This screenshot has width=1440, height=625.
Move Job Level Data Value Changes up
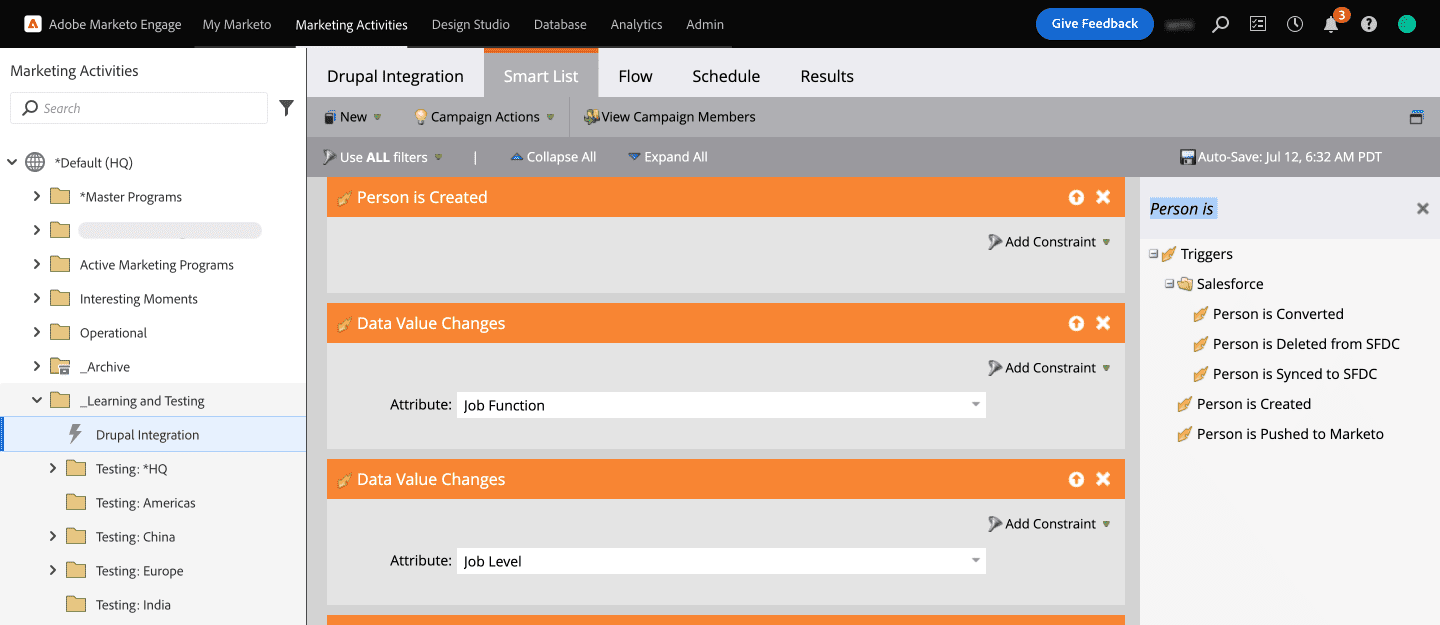[x=1076, y=479]
